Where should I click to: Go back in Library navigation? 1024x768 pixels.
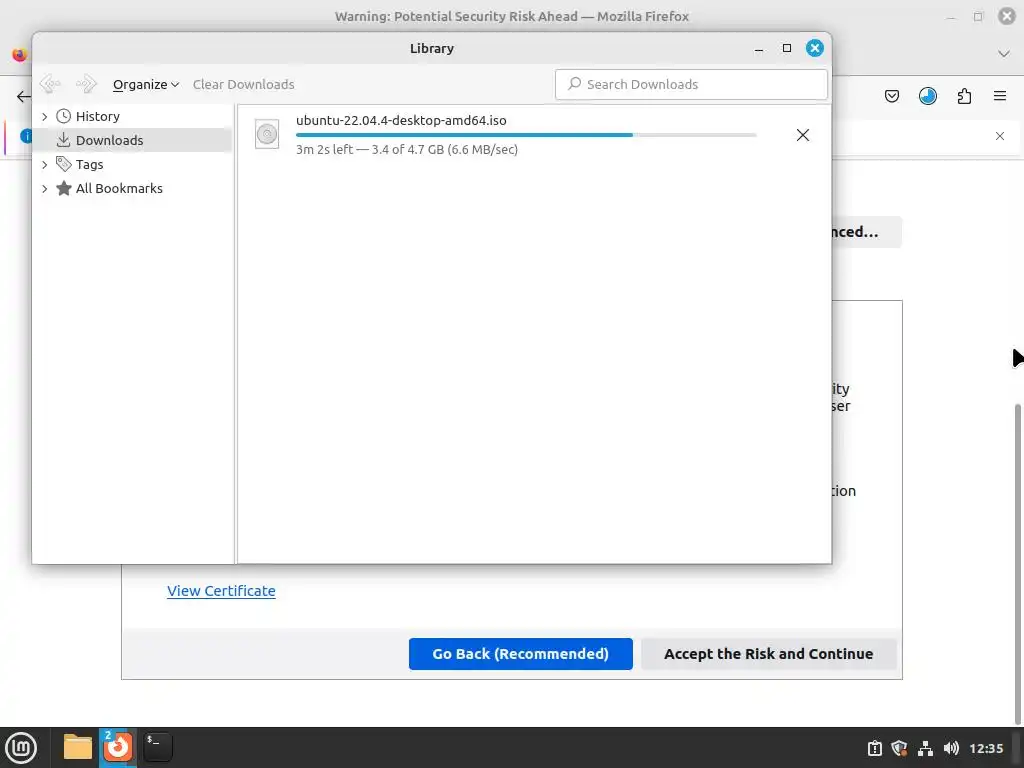coord(50,84)
